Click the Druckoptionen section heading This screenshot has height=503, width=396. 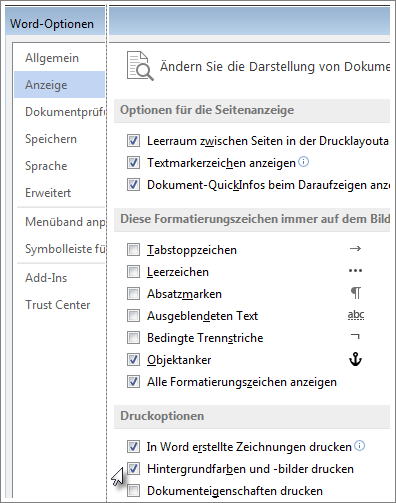tap(162, 416)
